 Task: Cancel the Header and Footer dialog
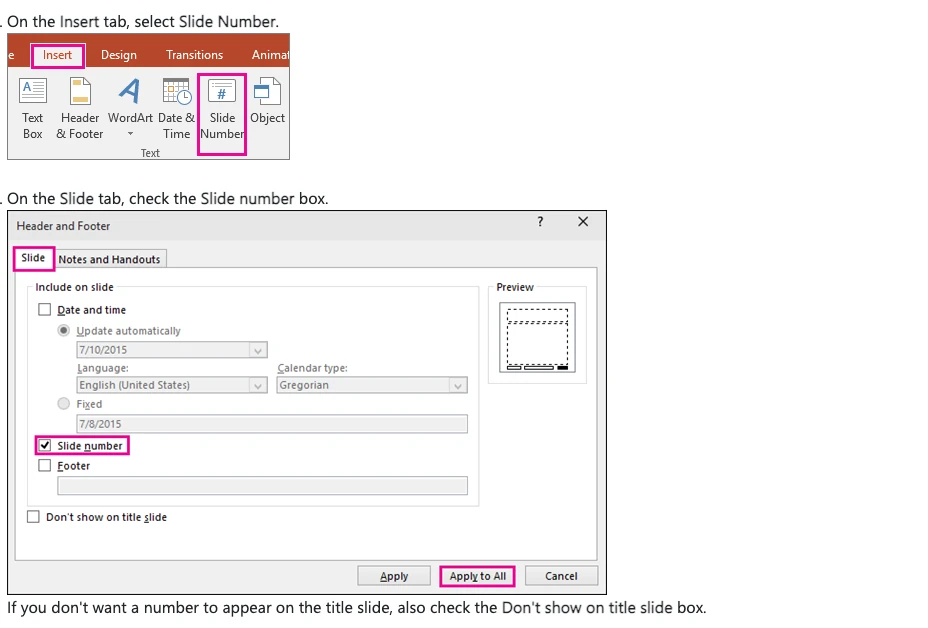click(561, 576)
